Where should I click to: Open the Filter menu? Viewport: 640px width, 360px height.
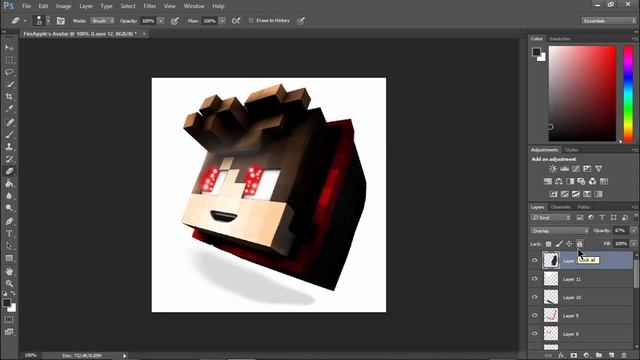[x=150, y=6]
